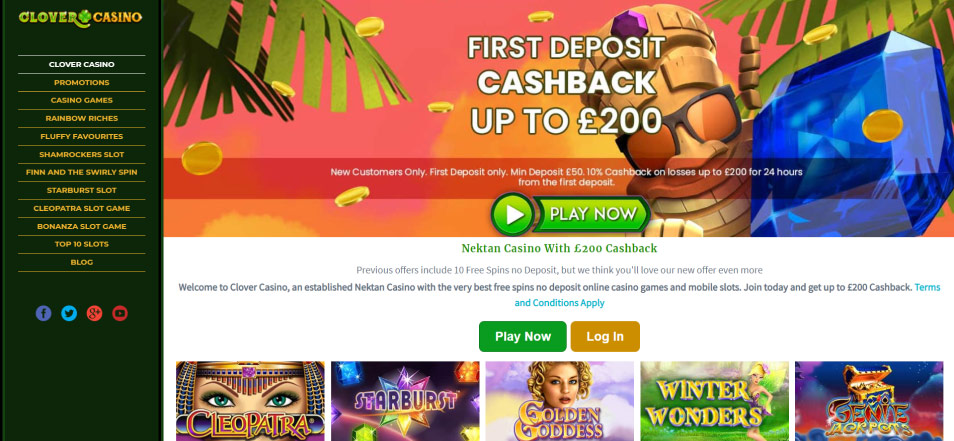
Task: Open the Blog menu link
Action: [82, 262]
